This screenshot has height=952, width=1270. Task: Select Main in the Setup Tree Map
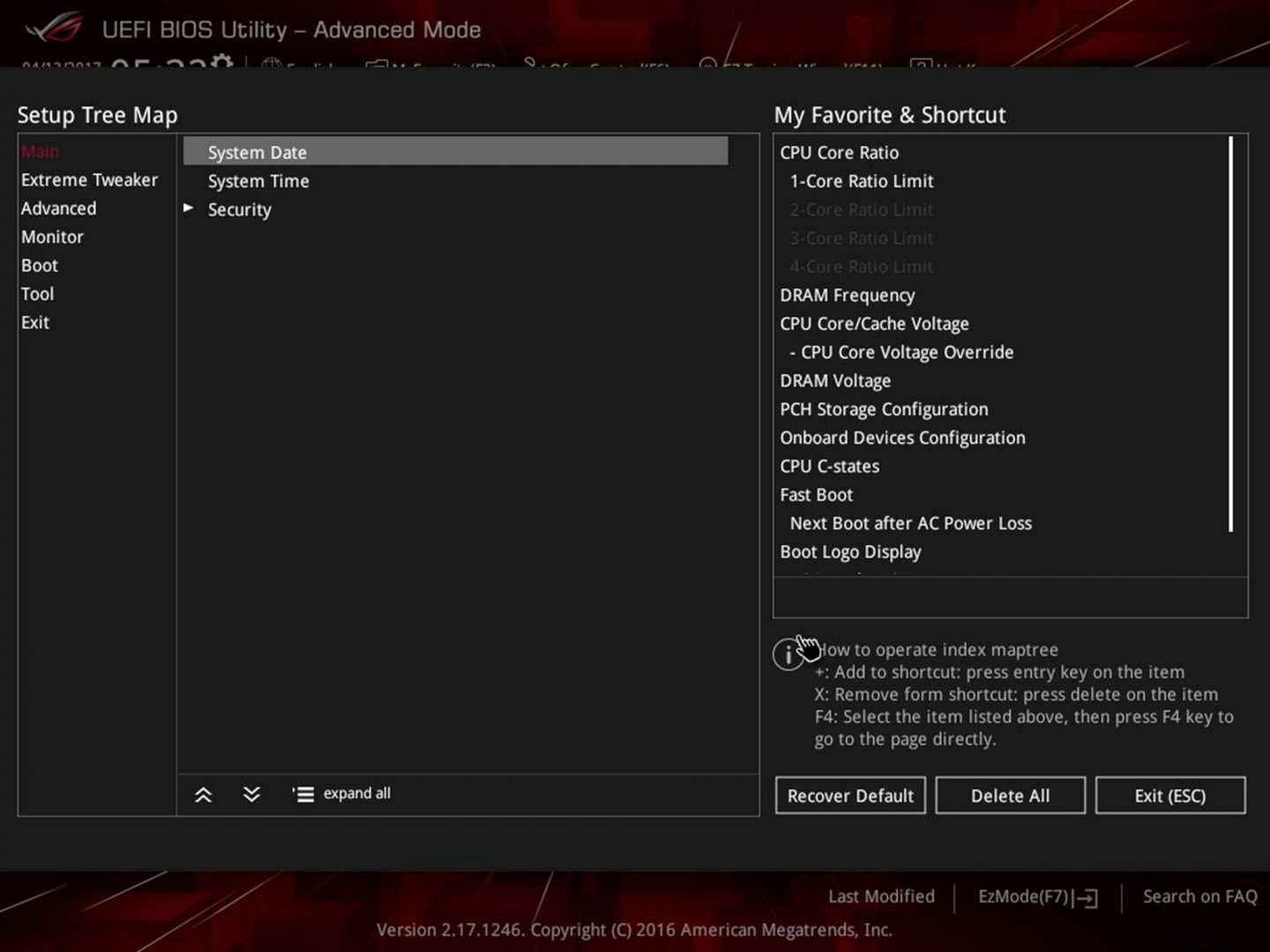coord(41,152)
